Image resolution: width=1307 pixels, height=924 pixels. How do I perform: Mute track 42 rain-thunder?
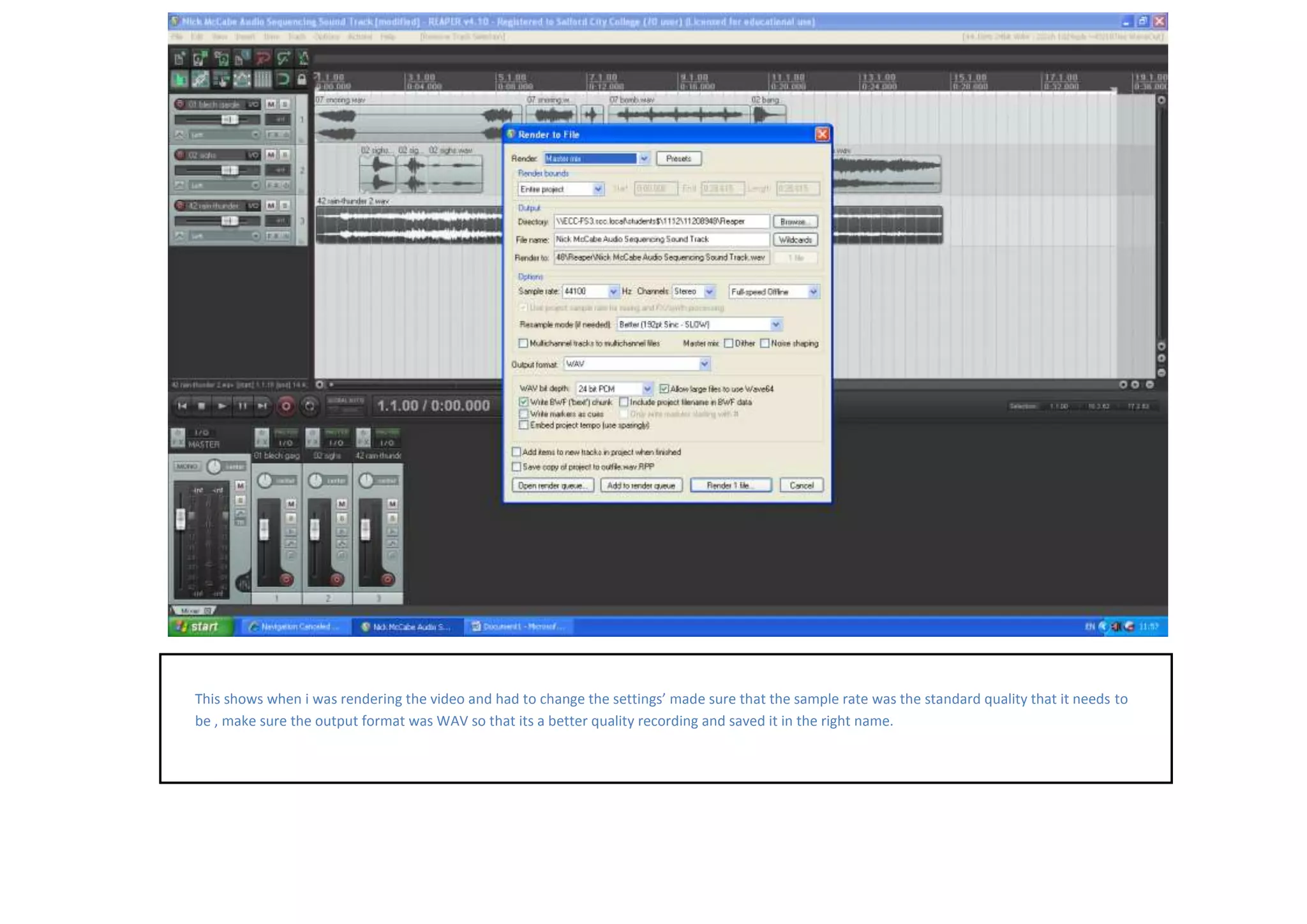pyautogui.click(x=271, y=205)
